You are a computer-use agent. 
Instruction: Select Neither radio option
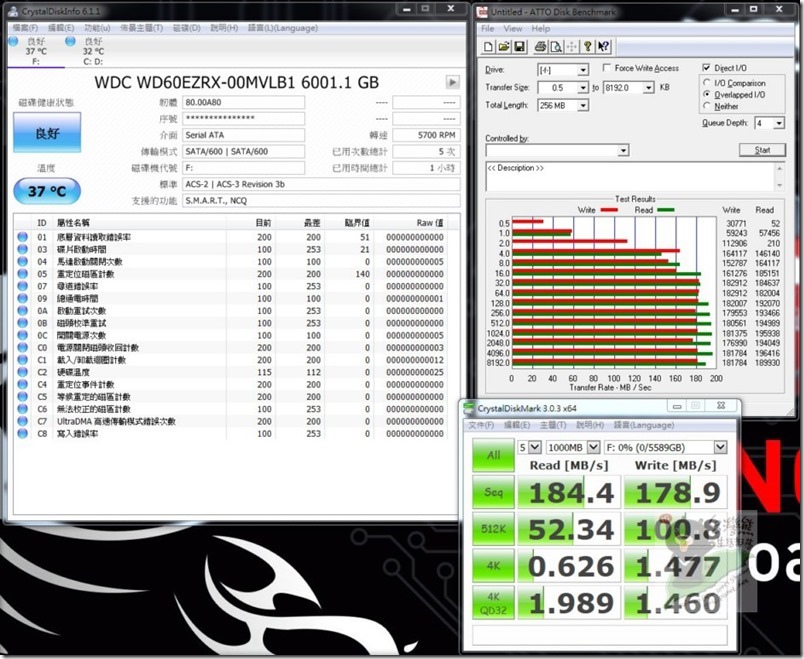click(707, 106)
